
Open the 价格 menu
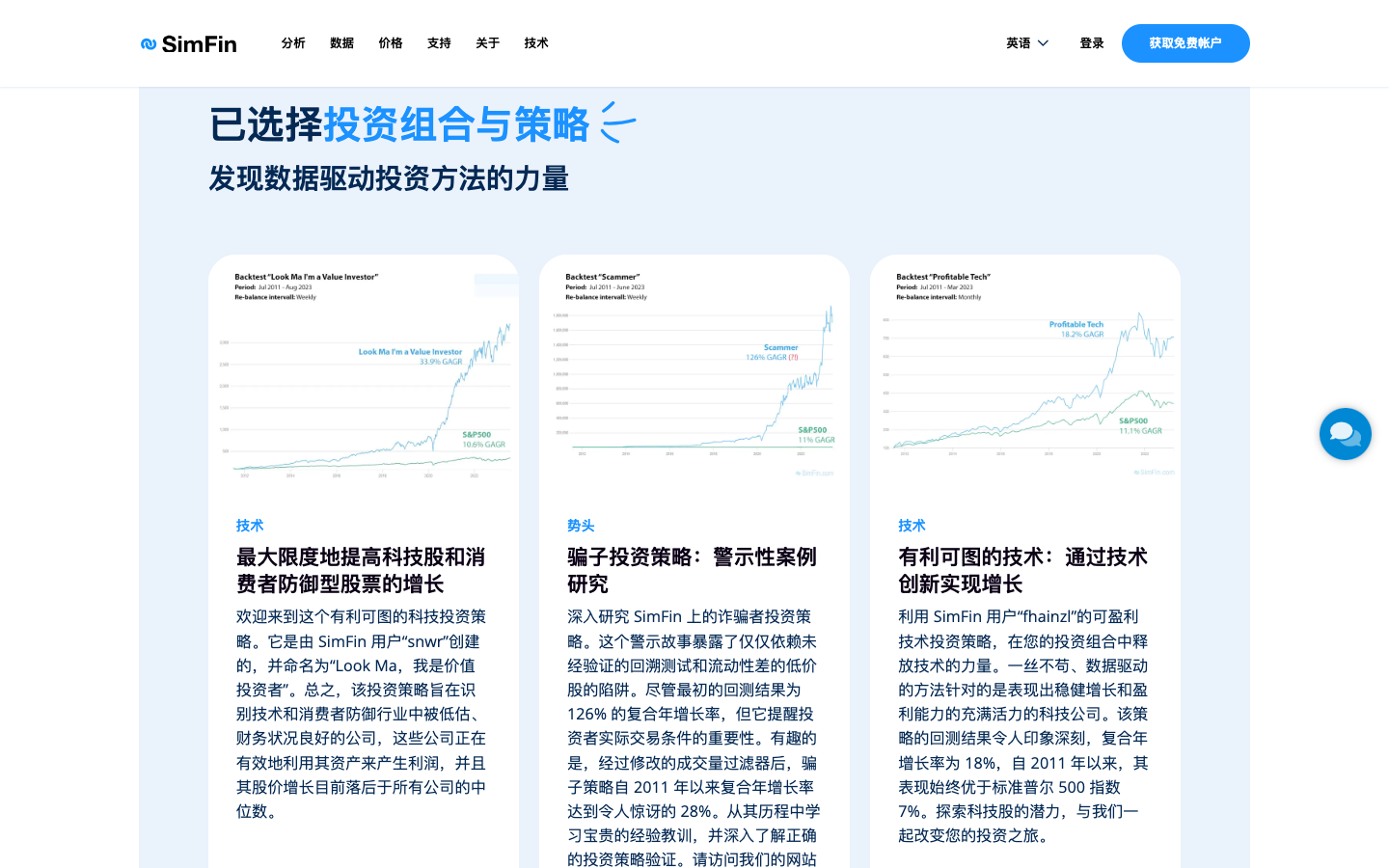391,43
